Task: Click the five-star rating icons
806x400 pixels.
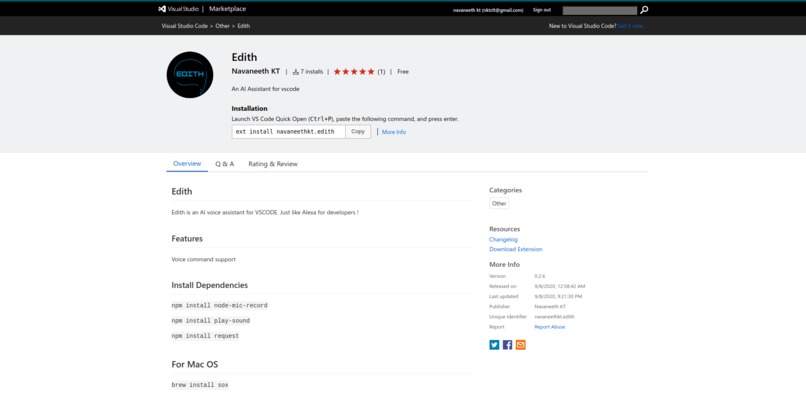Action: [x=354, y=72]
